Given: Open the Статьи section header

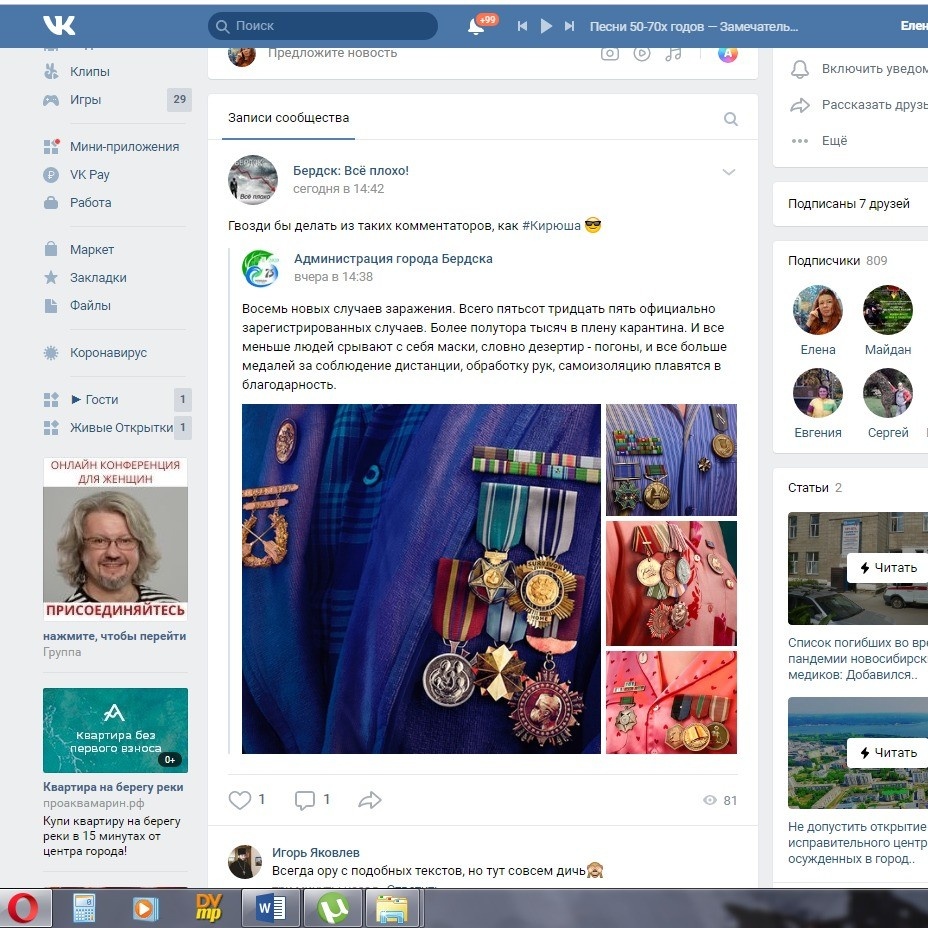Looking at the screenshot, I should coord(814,488).
